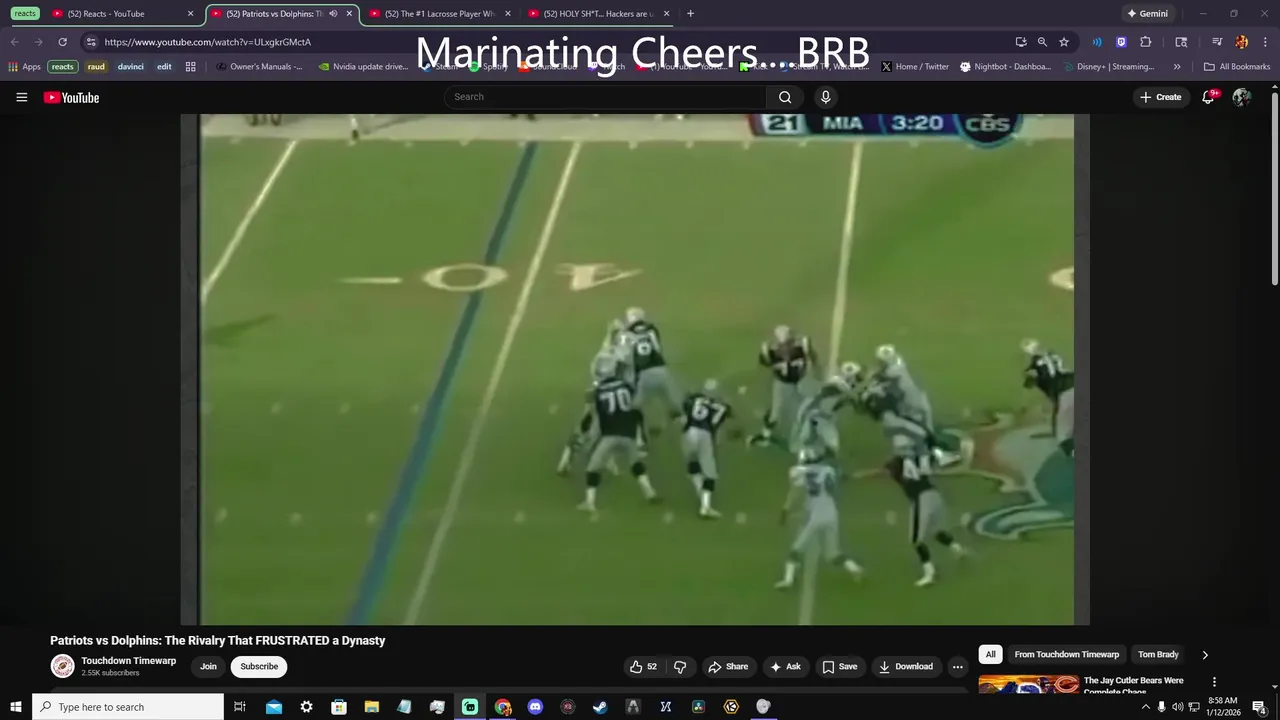Image resolution: width=1280 pixels, height=720 pixels.
Task: Switch to #1 Lacrosse Player tab
Action: click(x=440, y=14)
